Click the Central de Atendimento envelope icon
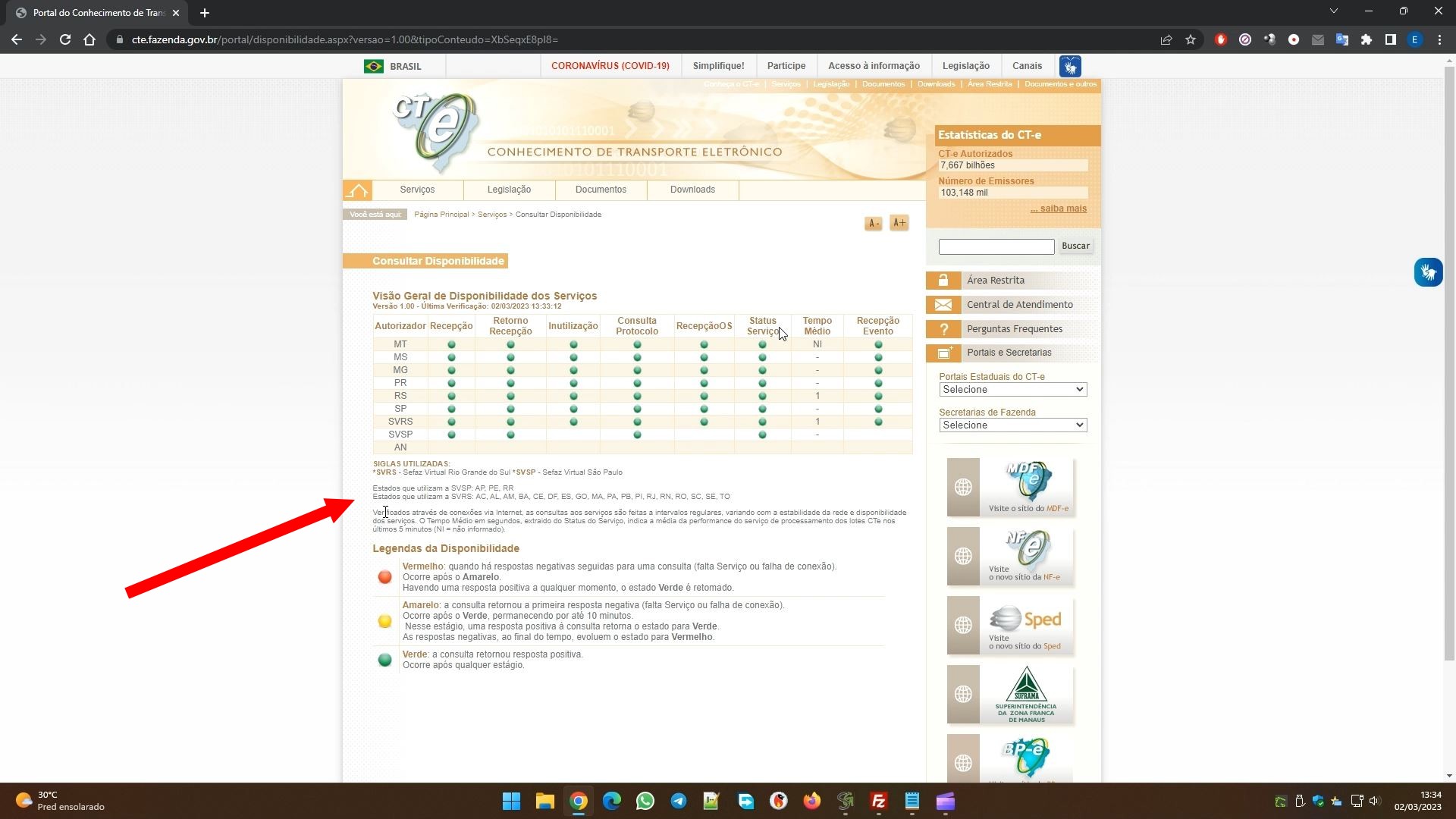The width and height of the screenshot is (1456, 819). 943,305
